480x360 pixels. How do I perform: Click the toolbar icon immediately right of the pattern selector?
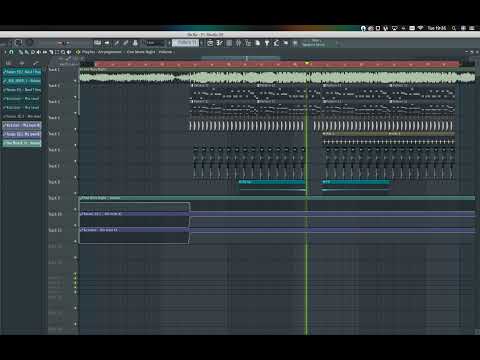[210, 43]
